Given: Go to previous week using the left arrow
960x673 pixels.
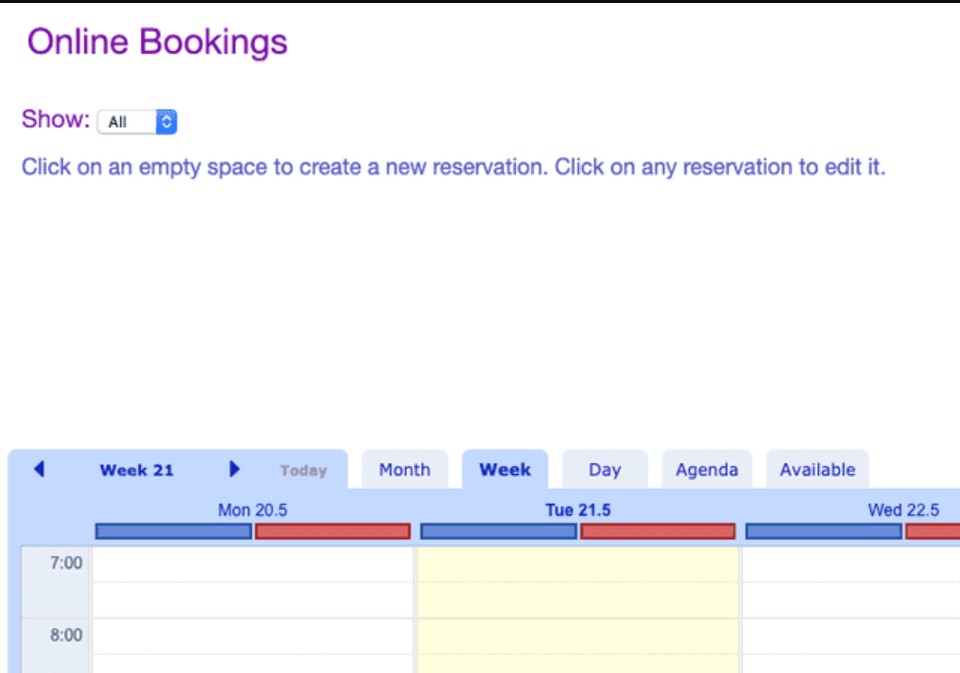Looking at the screenshot, I should (38, 469).
